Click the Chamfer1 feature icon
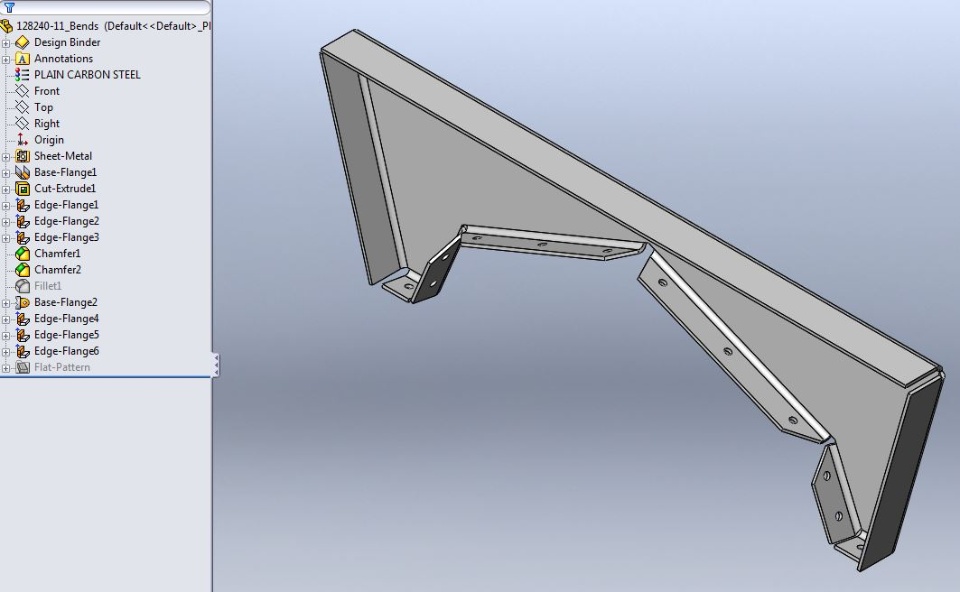This screenshot has width=960, height=592. click(x=22, y=253)
